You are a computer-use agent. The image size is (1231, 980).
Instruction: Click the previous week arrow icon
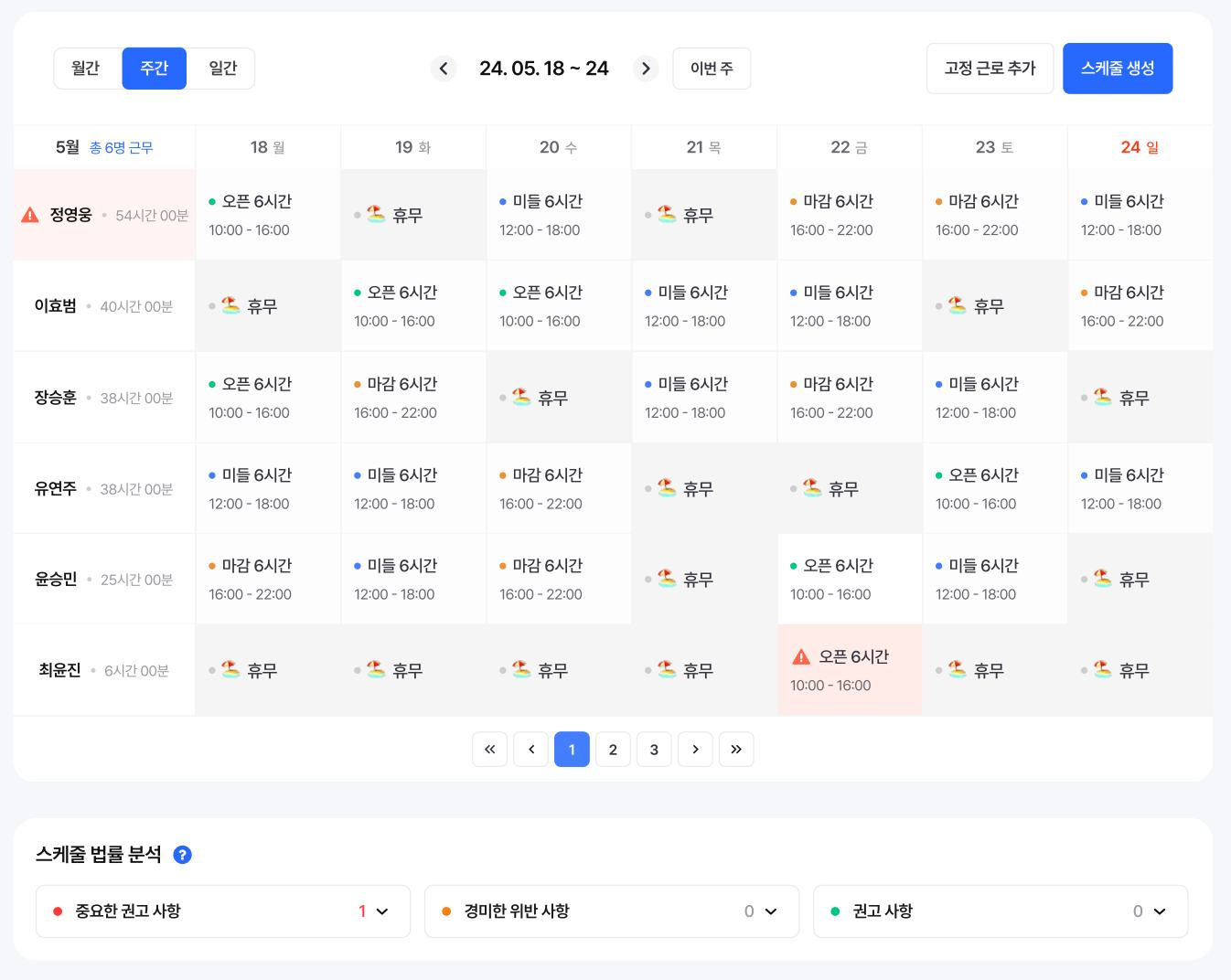pos(444,69)
